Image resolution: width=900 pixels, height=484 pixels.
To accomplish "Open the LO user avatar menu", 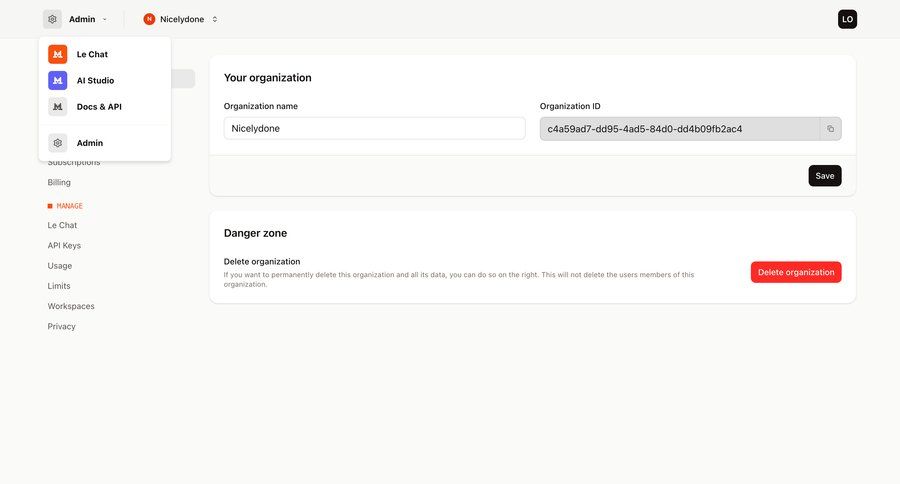I will [847, 19].
